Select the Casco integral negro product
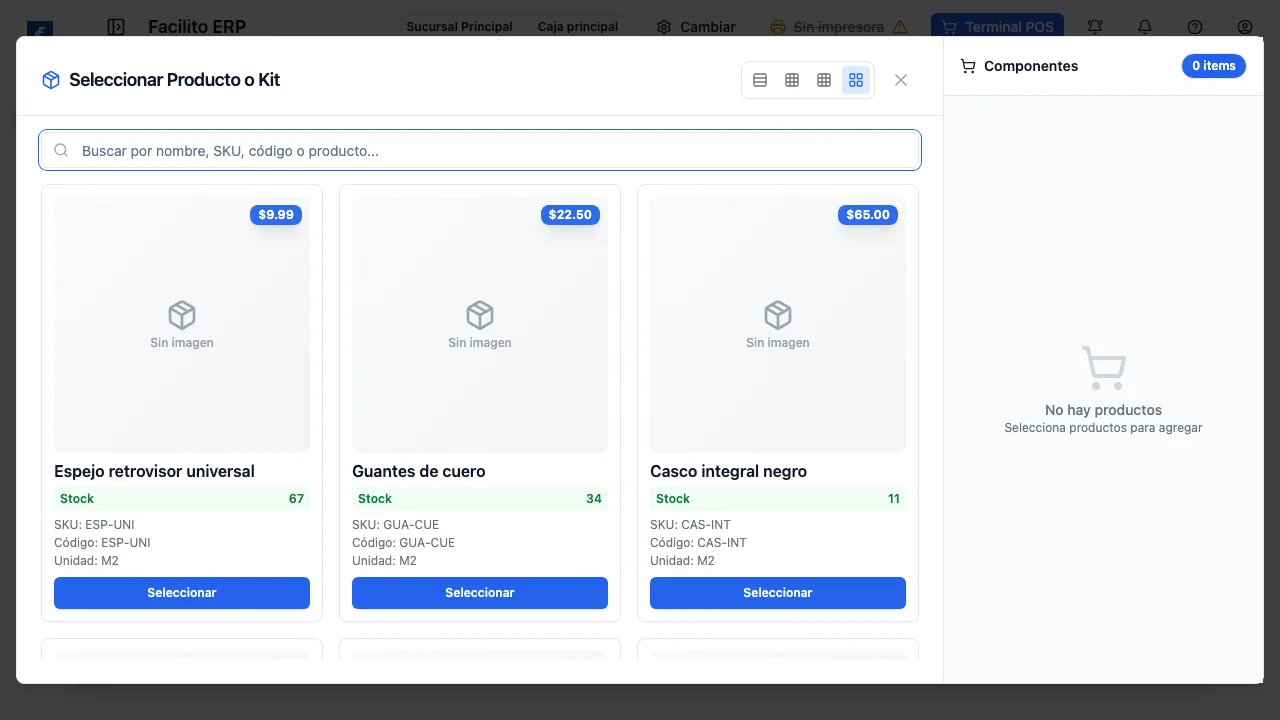Viewport: 1280px width, 720px height. coord(778,593)
